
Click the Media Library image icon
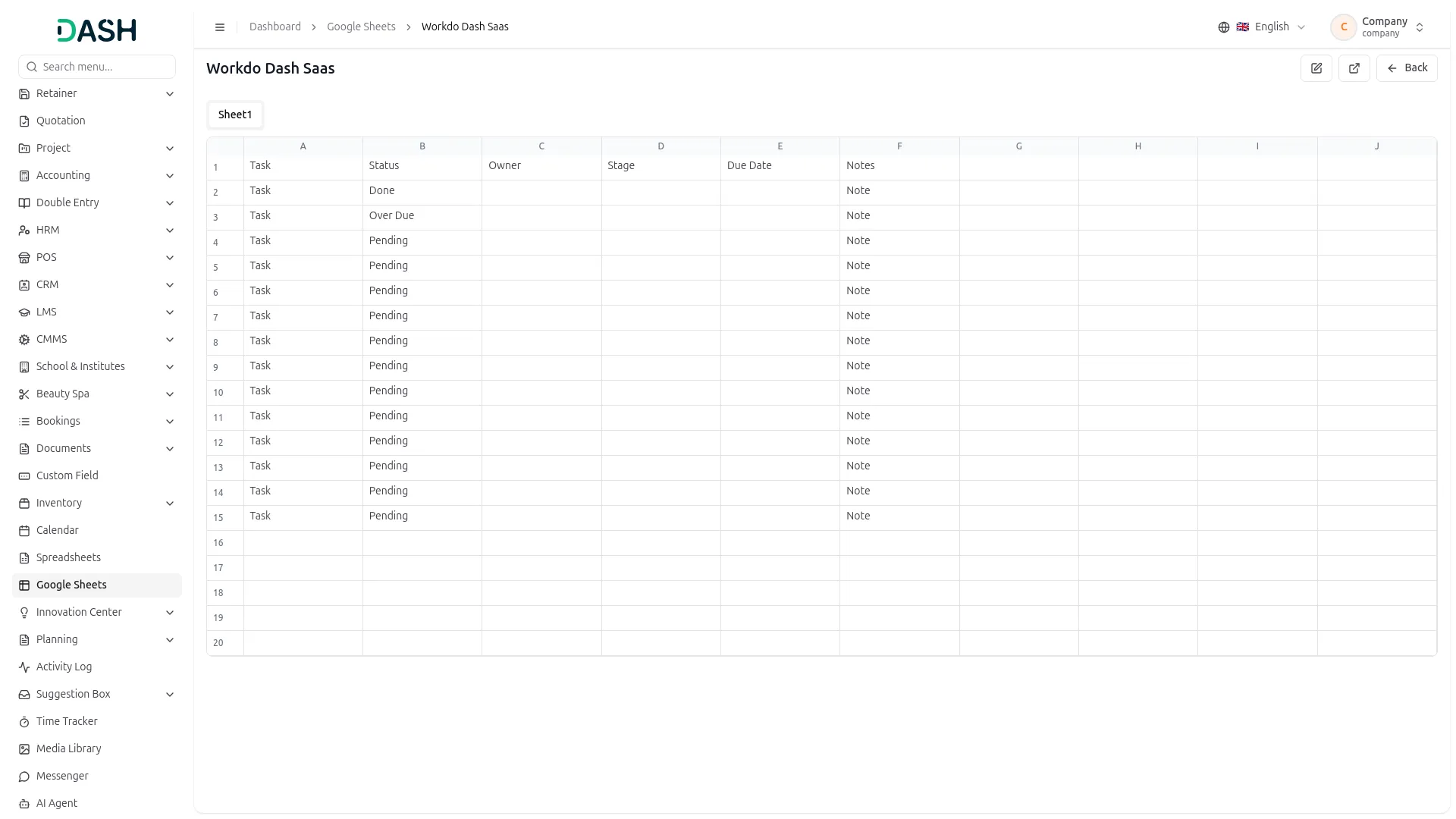pos(24,749)
